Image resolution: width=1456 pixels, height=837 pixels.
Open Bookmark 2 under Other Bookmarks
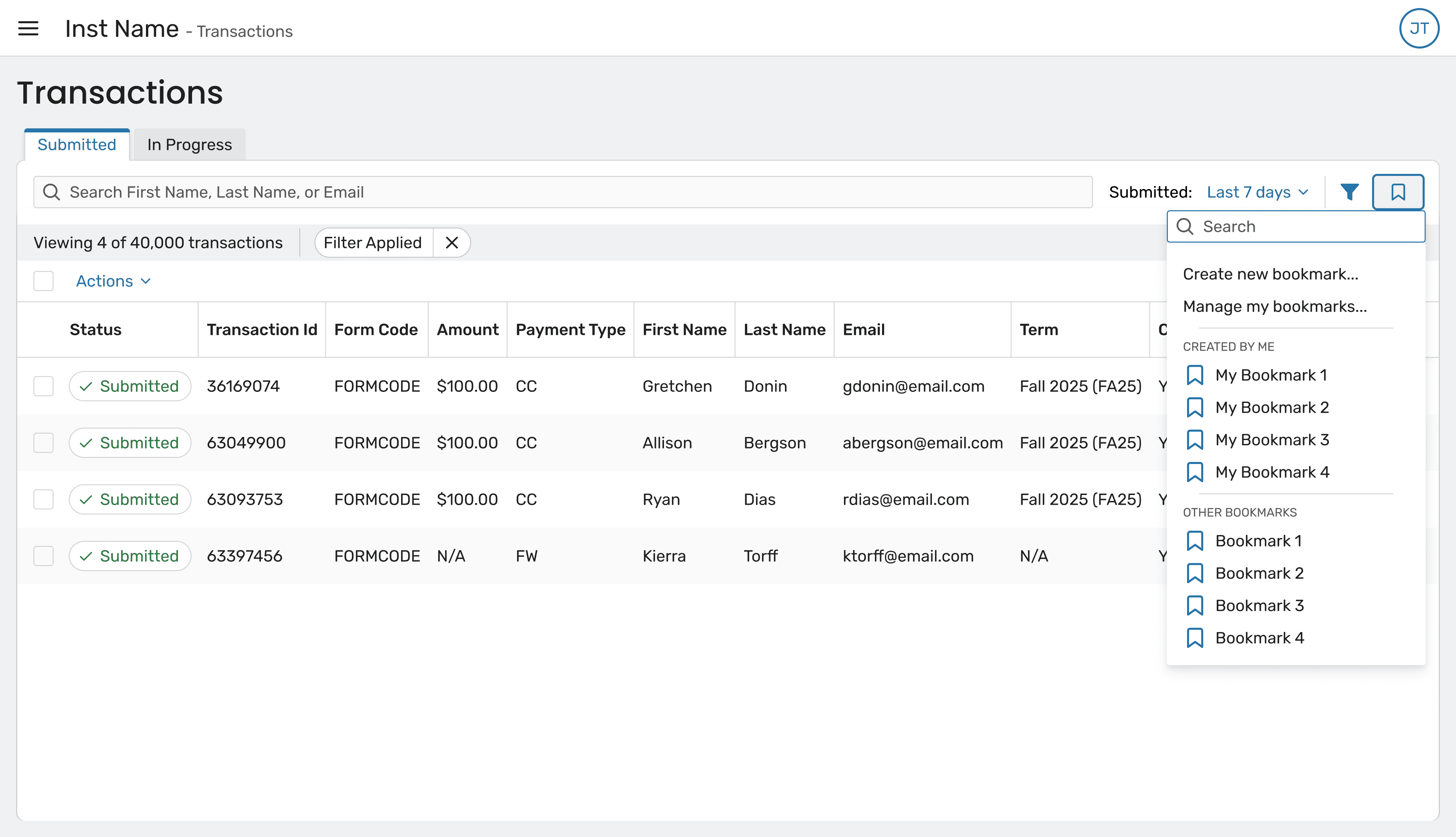(x=1259, y=573)
